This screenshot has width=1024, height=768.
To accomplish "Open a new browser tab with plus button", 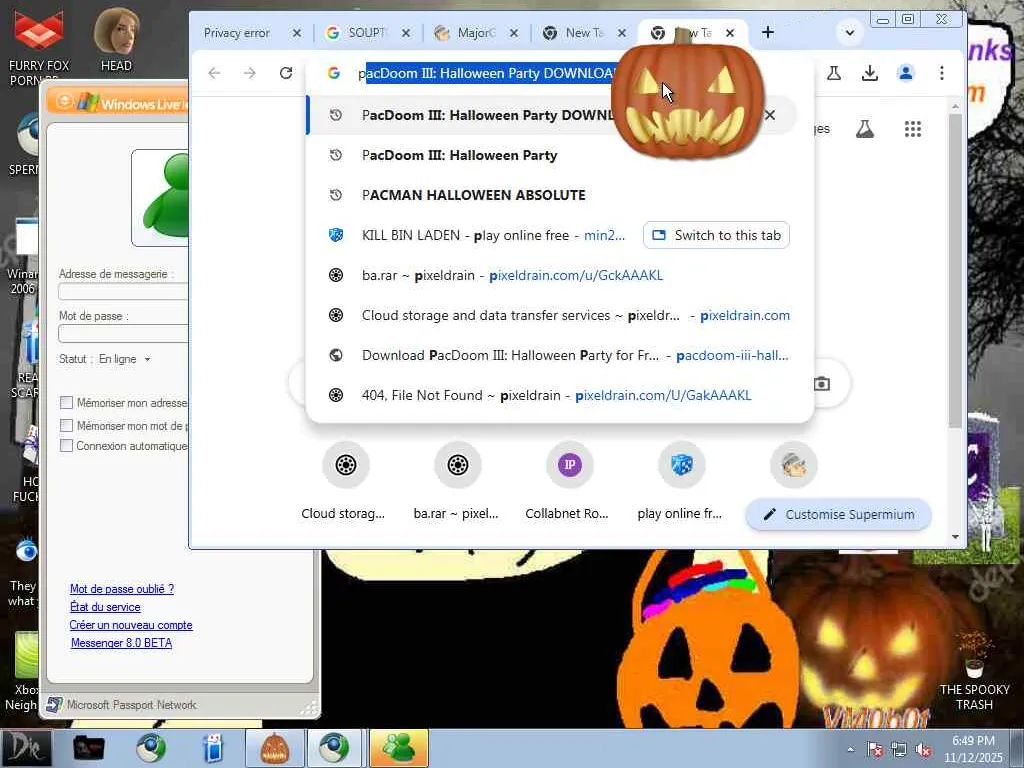I will point(767,32).
